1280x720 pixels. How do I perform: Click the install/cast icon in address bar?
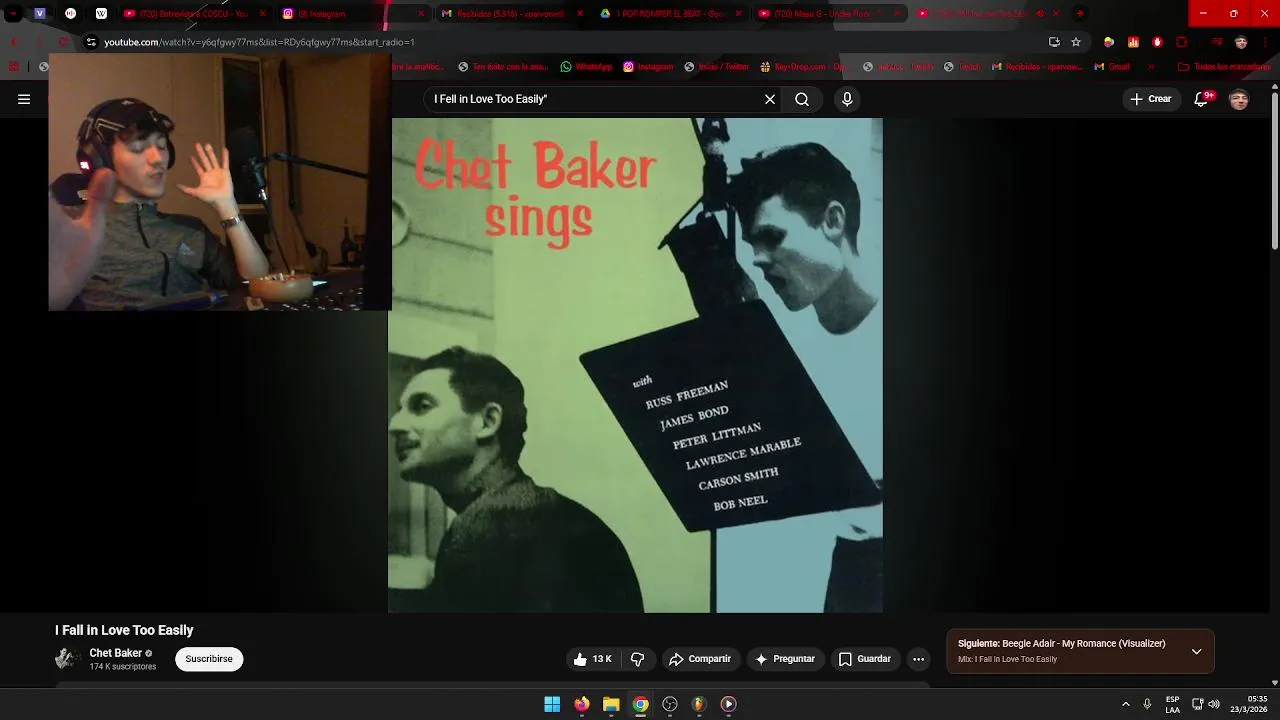tap(1054, 42)
